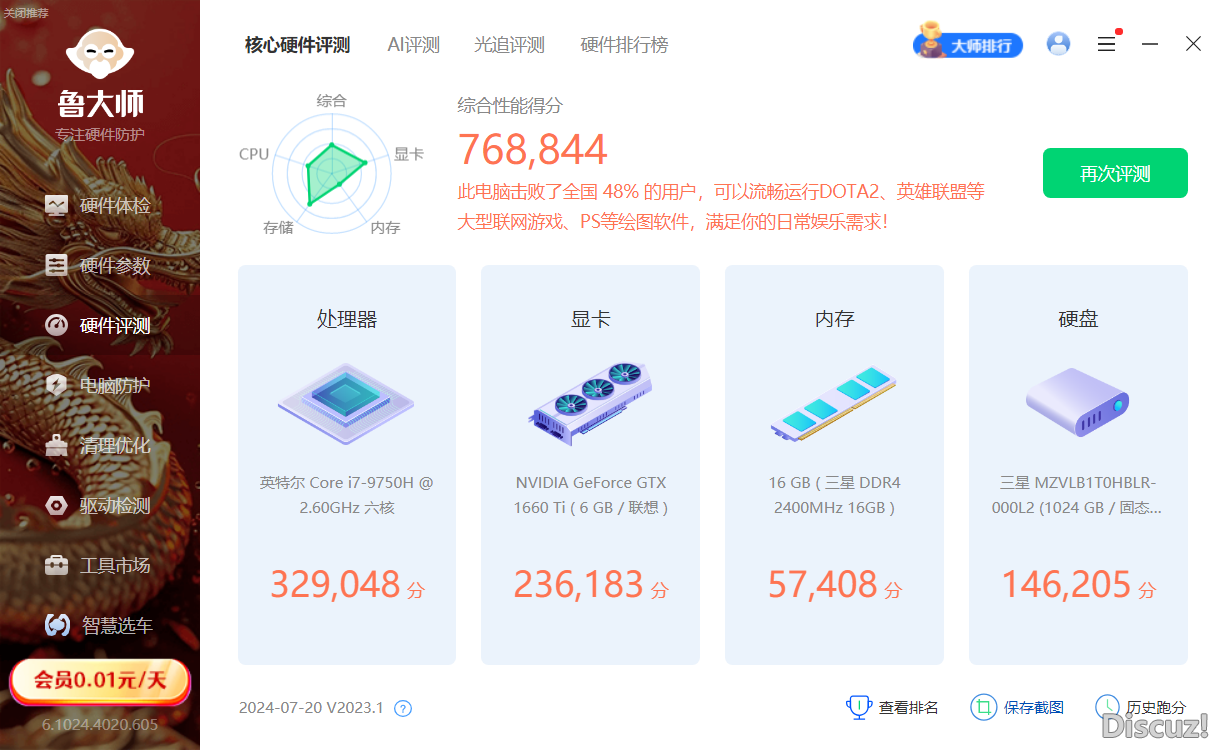Click 关闭推荐 at top left

(x=26, y=13)
